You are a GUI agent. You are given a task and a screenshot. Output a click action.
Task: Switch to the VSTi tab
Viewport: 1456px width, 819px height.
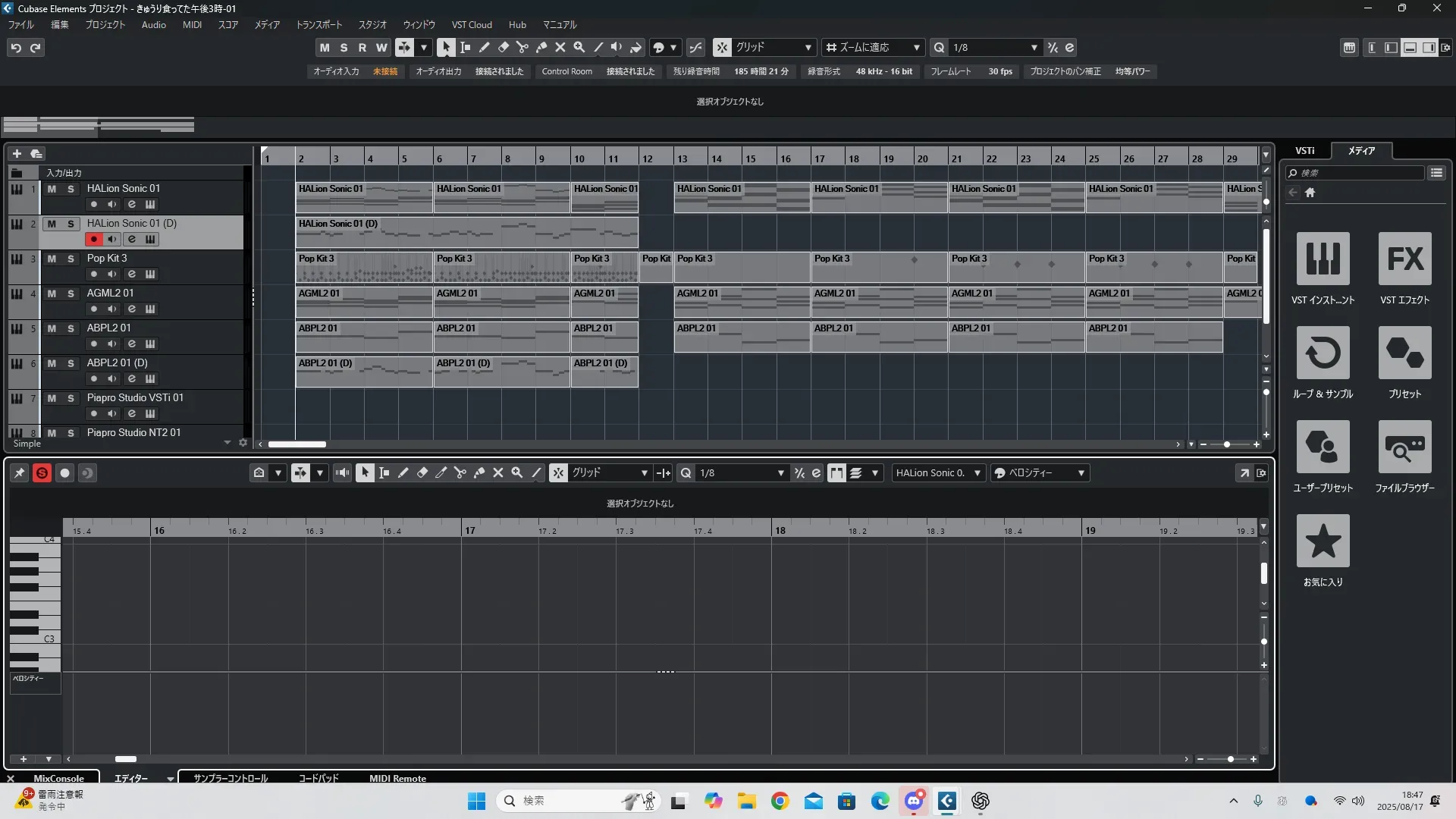(1304, 151)
